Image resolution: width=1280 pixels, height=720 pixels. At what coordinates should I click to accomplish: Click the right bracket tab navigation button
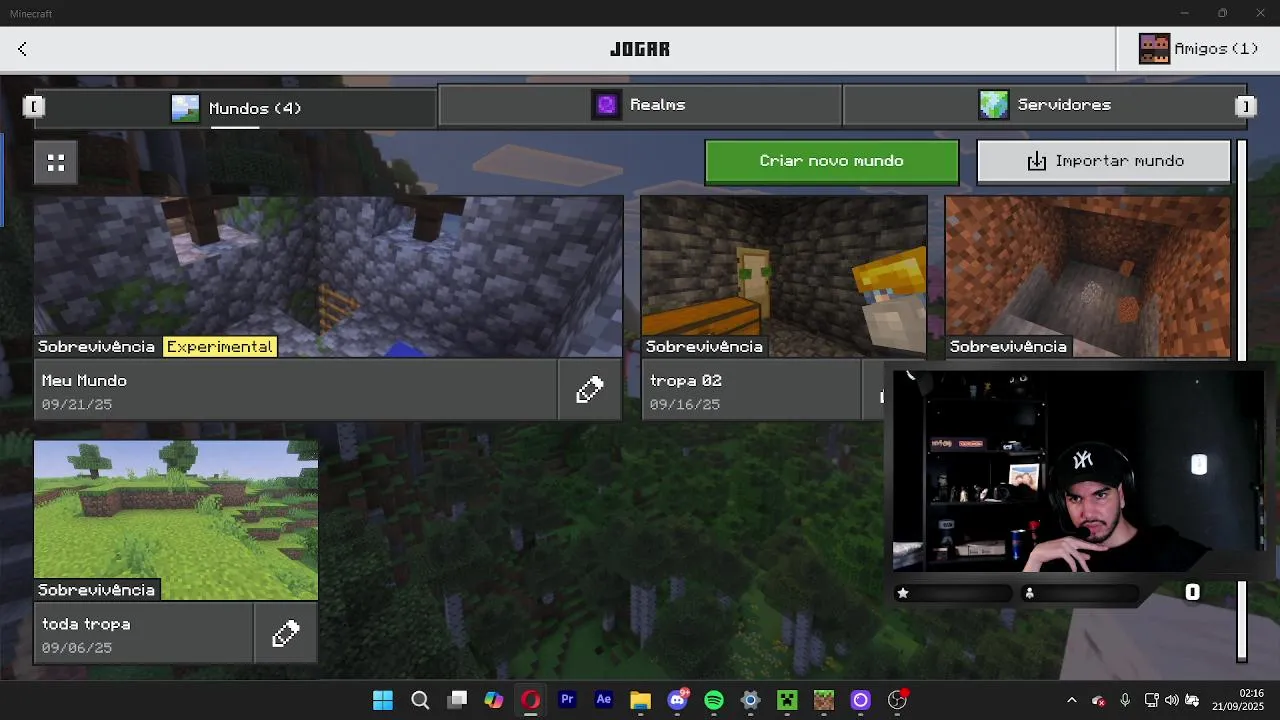pos(1245,106)
